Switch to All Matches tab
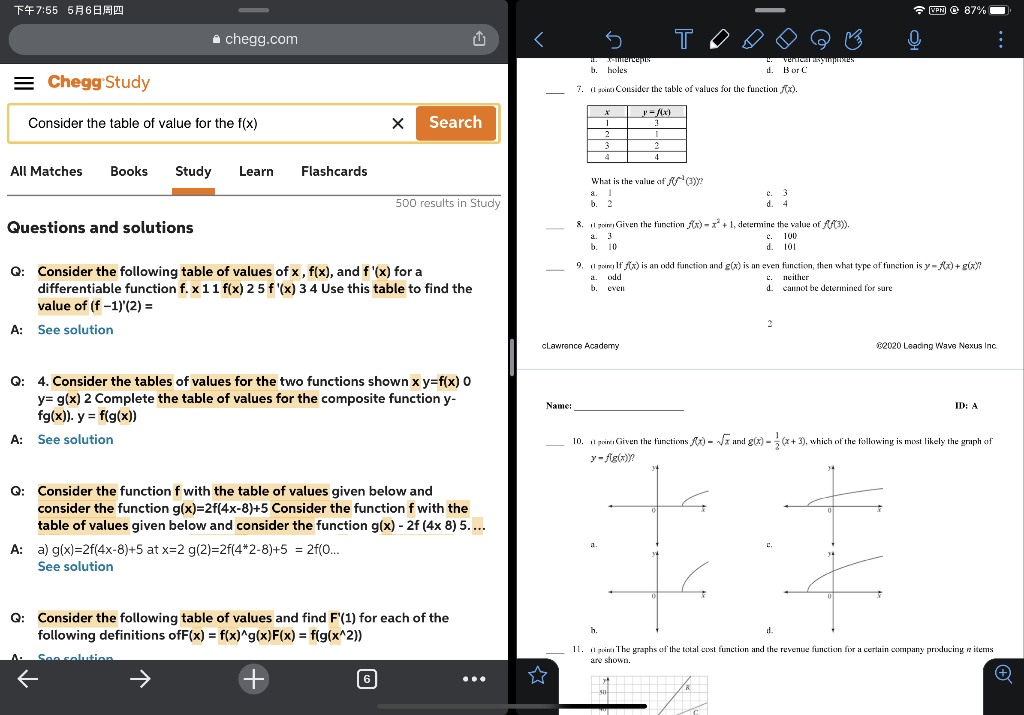The image size is (1024, 715). pos(46,171)
